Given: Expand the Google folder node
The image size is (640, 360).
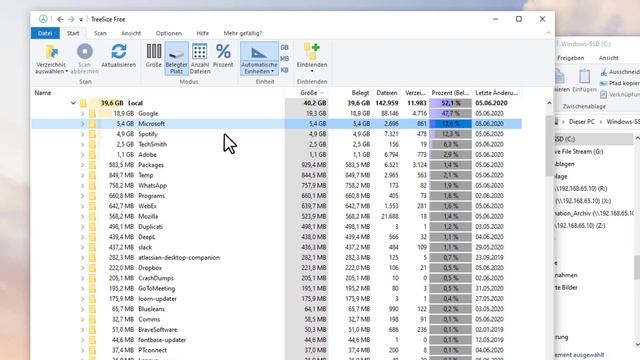Looking at the screenshot, I should point(82,113).
